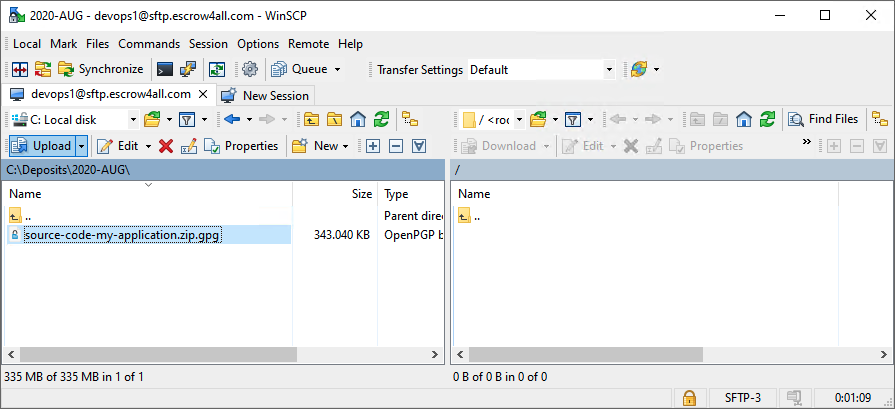Open the New Session tab
Image resolution: width=895 pixels, height=409 pixels.
coord(265,95)
